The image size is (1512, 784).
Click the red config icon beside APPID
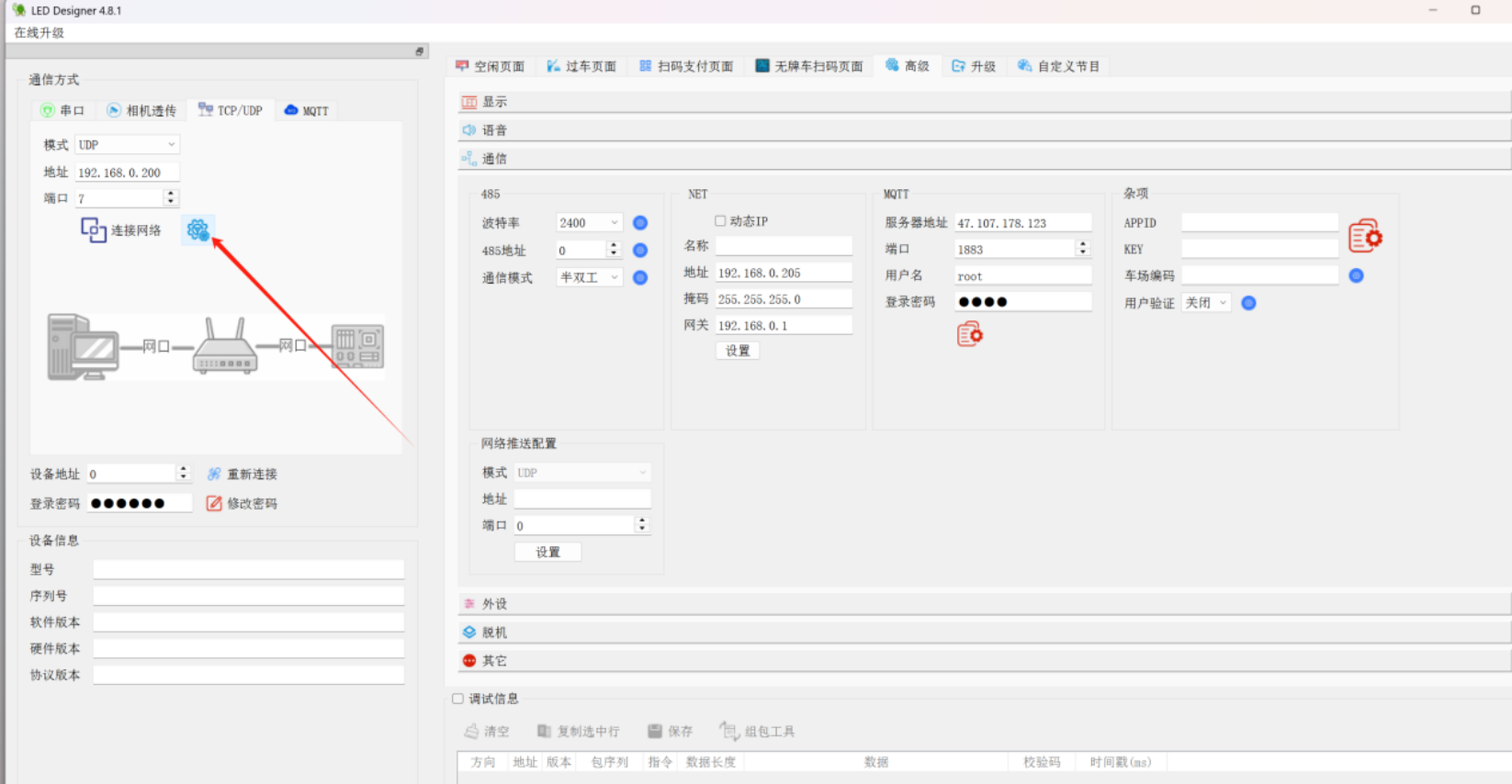[1365, 236]
